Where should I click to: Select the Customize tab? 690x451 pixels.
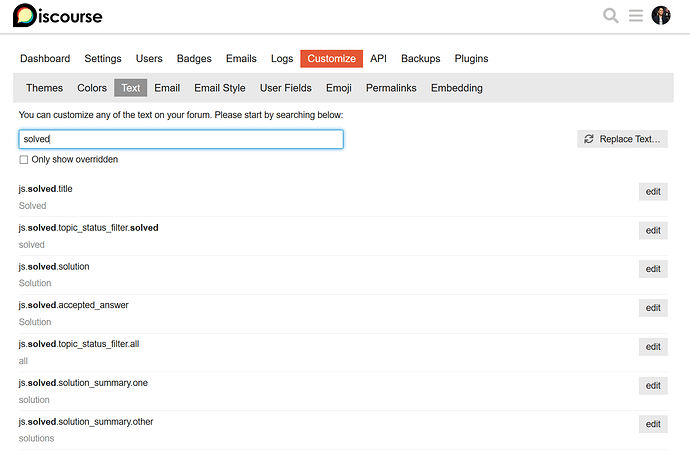pos(331,59)
